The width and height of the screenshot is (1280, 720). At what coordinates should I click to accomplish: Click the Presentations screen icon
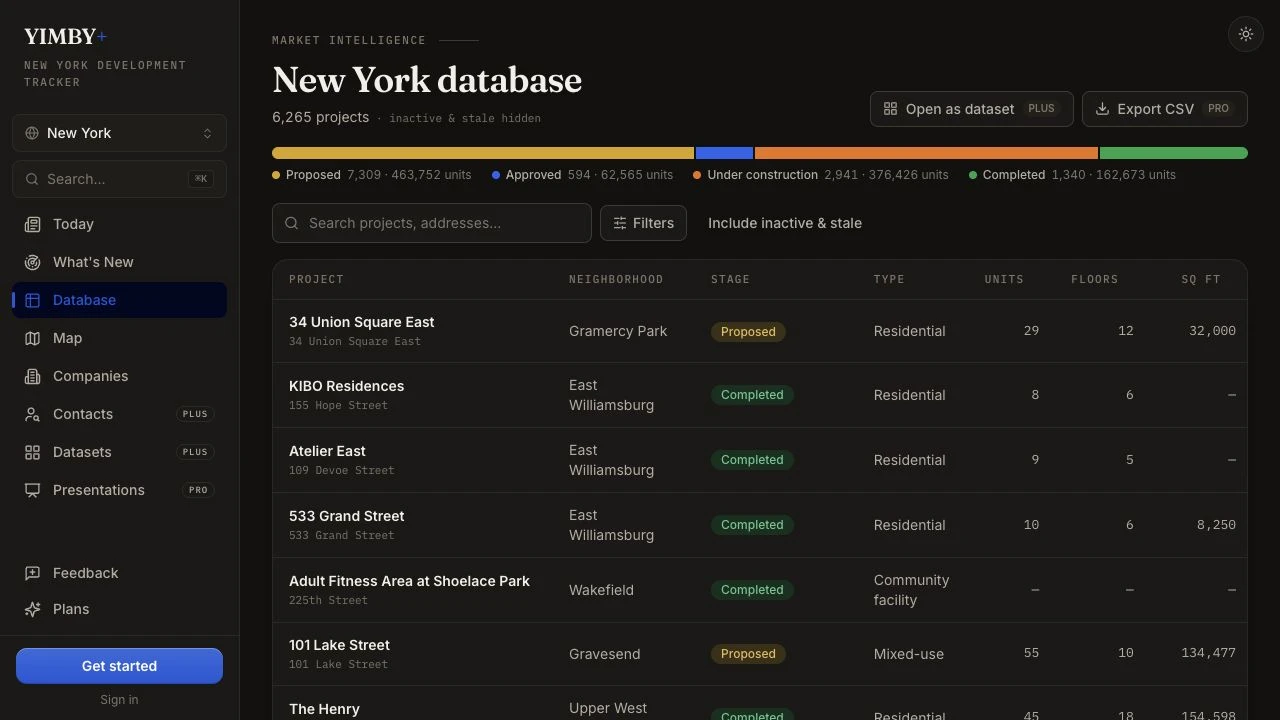(33, 490)
